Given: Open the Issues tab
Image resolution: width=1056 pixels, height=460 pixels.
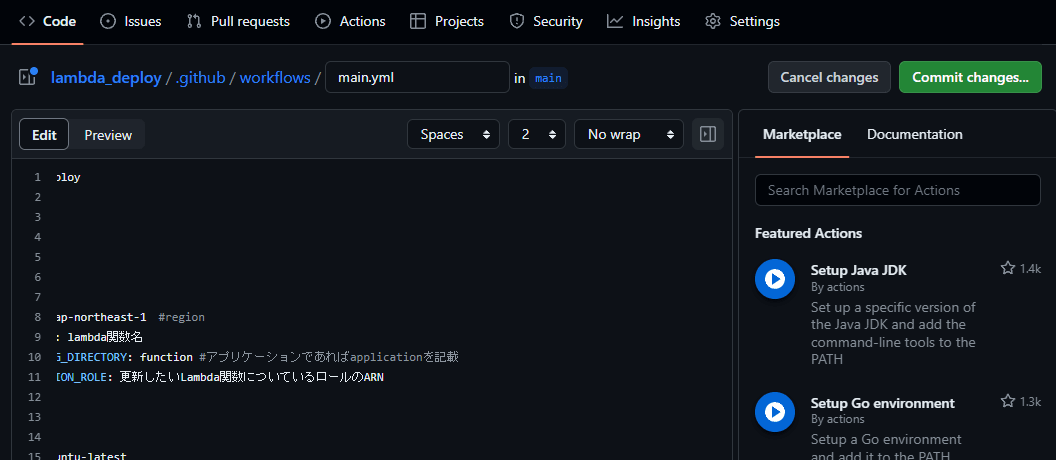Looking at the screenshot, I should (131, 22).
